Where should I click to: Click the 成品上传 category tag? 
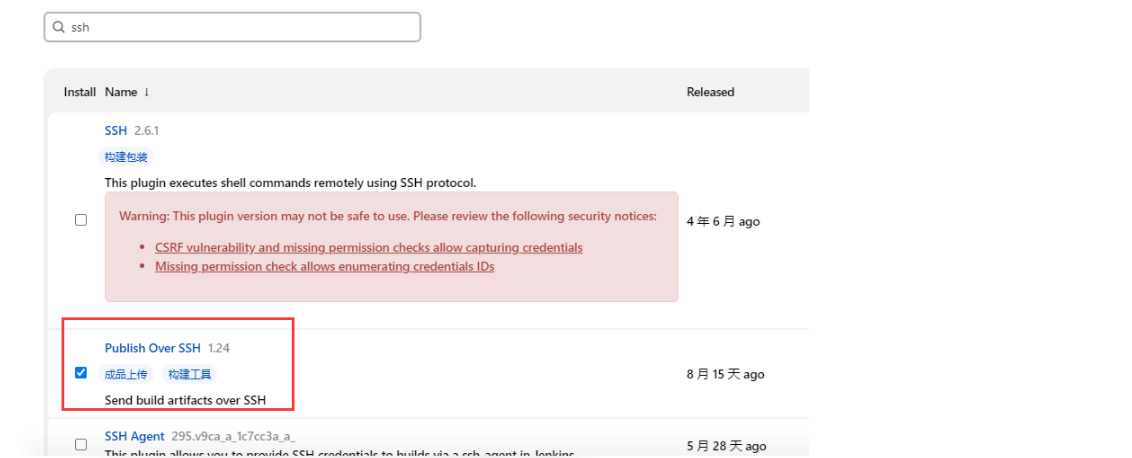[x=127, y=374]
